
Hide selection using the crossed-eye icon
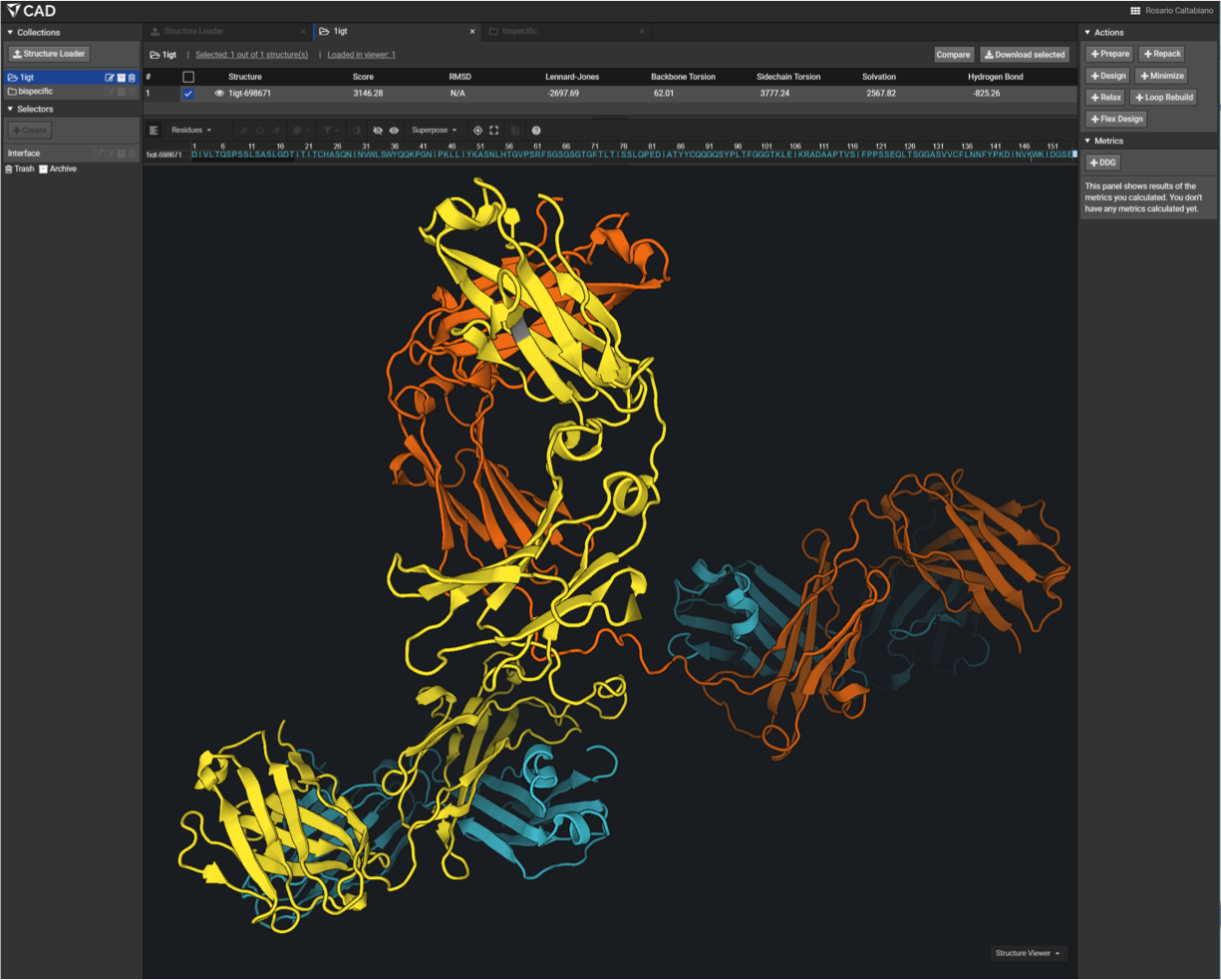378,131
